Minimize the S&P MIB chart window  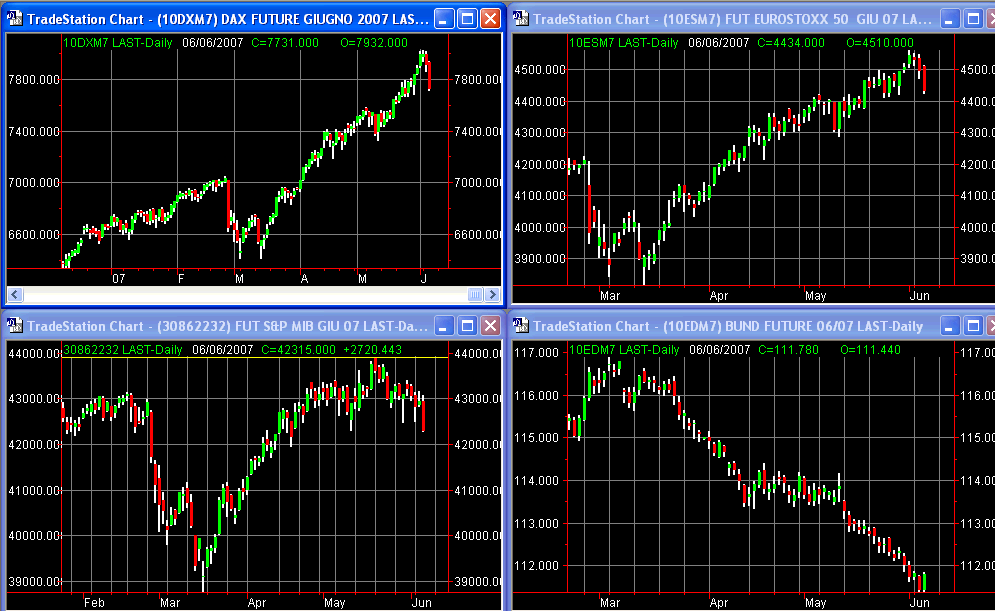(444, 326)
